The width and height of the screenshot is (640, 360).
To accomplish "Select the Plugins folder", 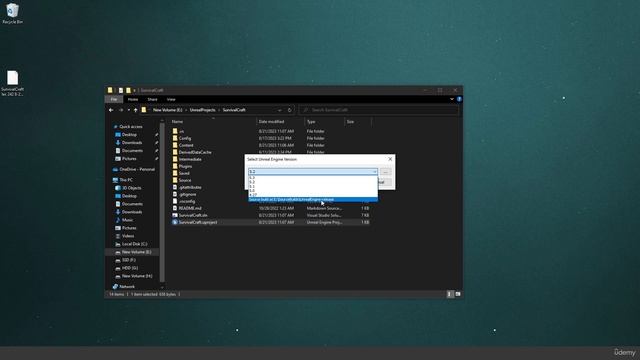I will click(x=185, y=166).
